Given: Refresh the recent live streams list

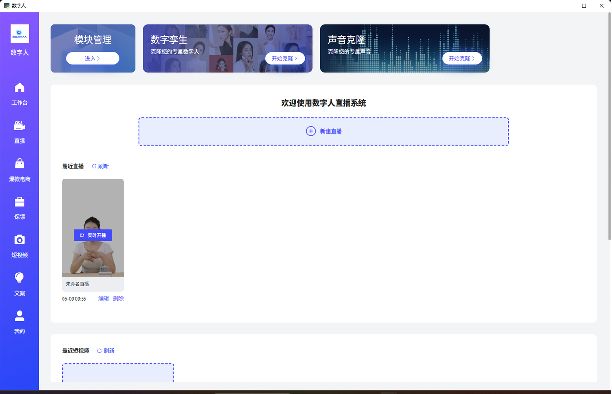Looking at the screenshot, I should coord(100,166).
